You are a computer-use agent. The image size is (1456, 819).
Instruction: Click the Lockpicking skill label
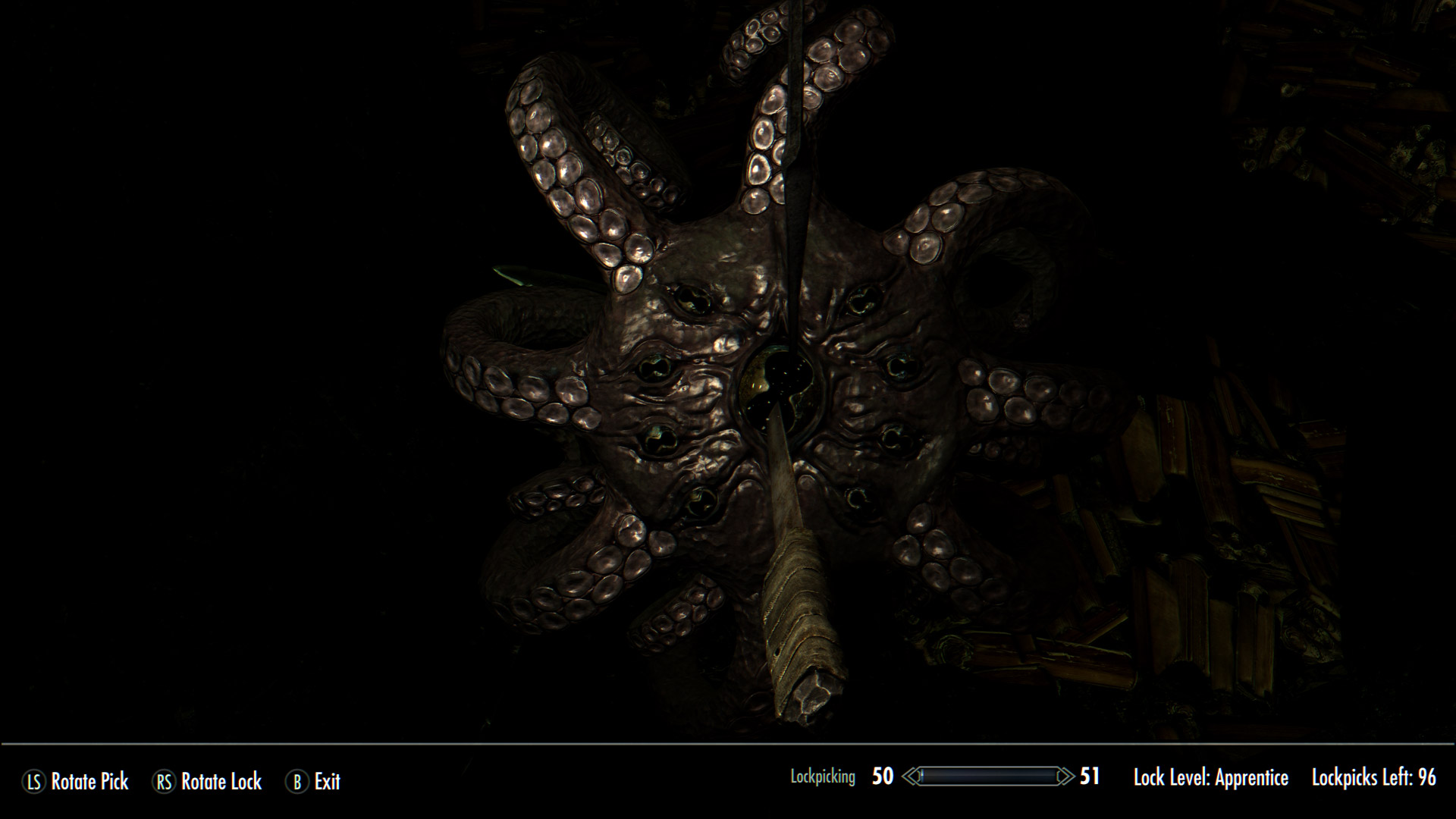pos(822,777)
